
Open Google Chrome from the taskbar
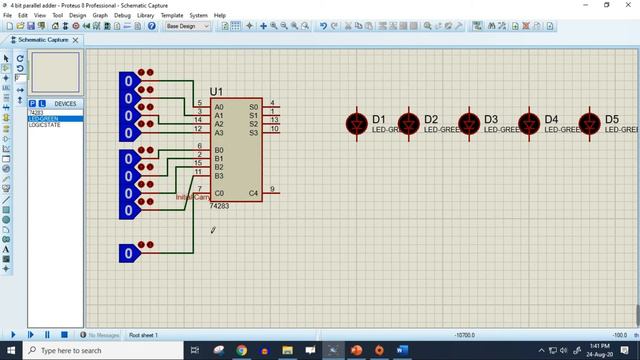(242, 350)
